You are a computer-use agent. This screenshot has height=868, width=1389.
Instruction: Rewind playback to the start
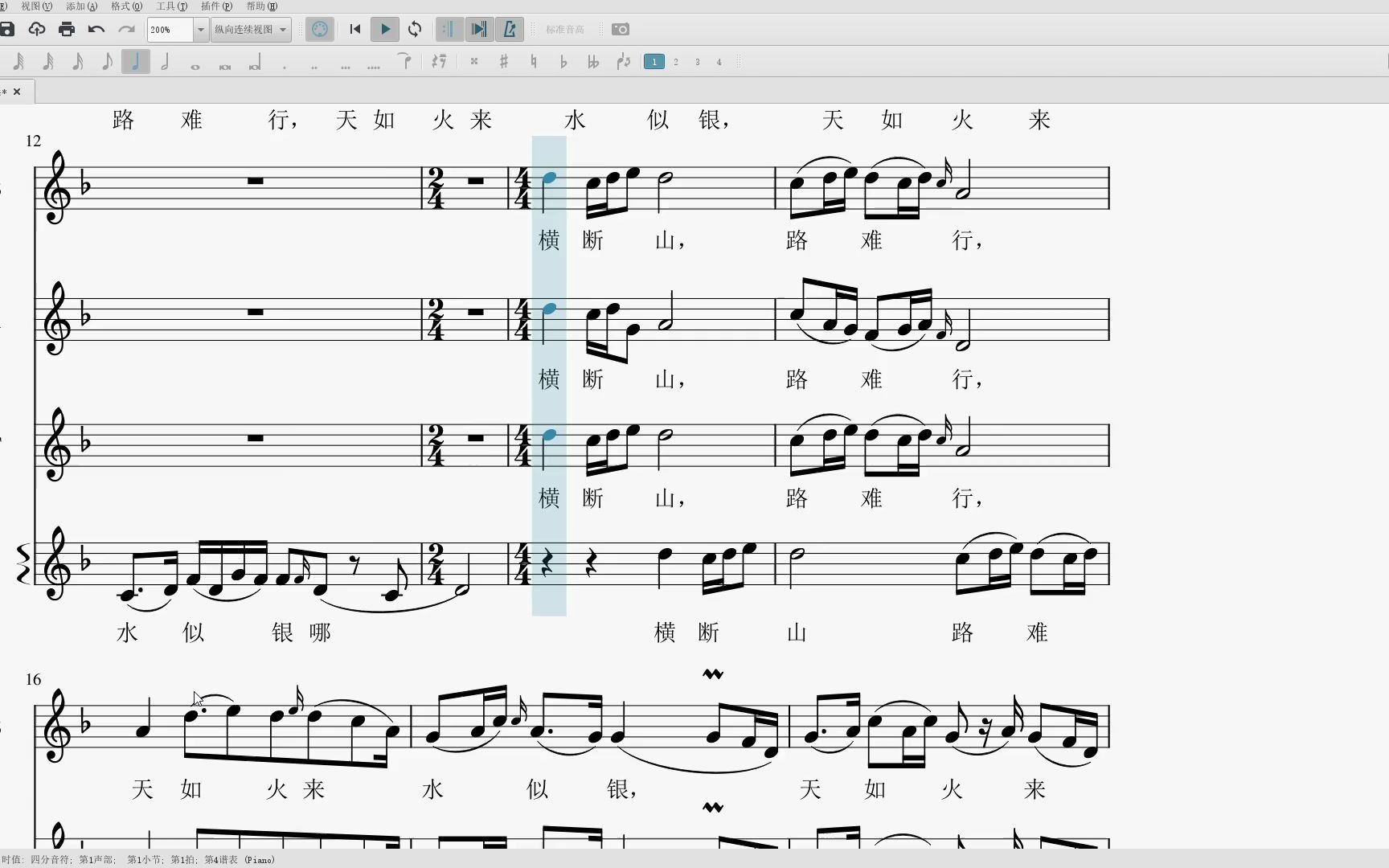tap(355, 30)
